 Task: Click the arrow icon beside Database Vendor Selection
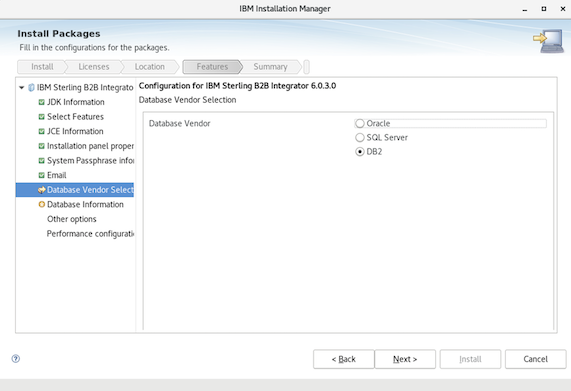42,190
